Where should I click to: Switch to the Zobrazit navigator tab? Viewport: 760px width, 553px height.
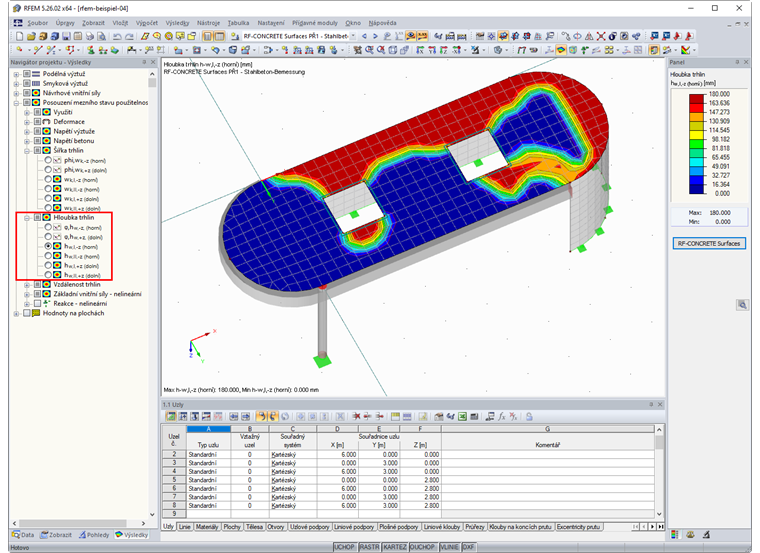pos(56,535)
